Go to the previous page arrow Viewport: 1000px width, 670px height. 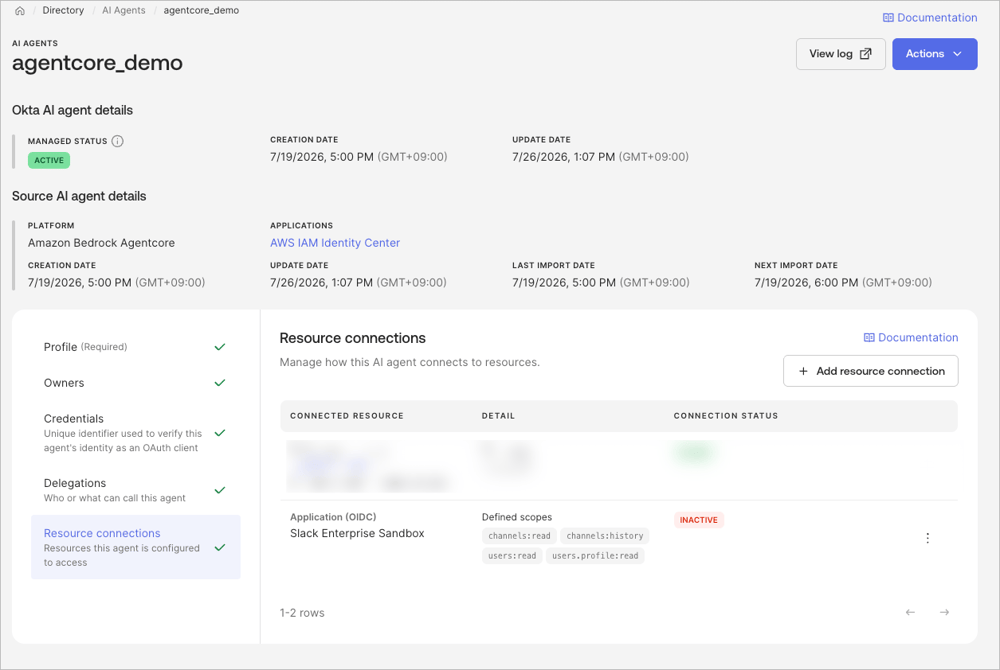coord(910,612)
